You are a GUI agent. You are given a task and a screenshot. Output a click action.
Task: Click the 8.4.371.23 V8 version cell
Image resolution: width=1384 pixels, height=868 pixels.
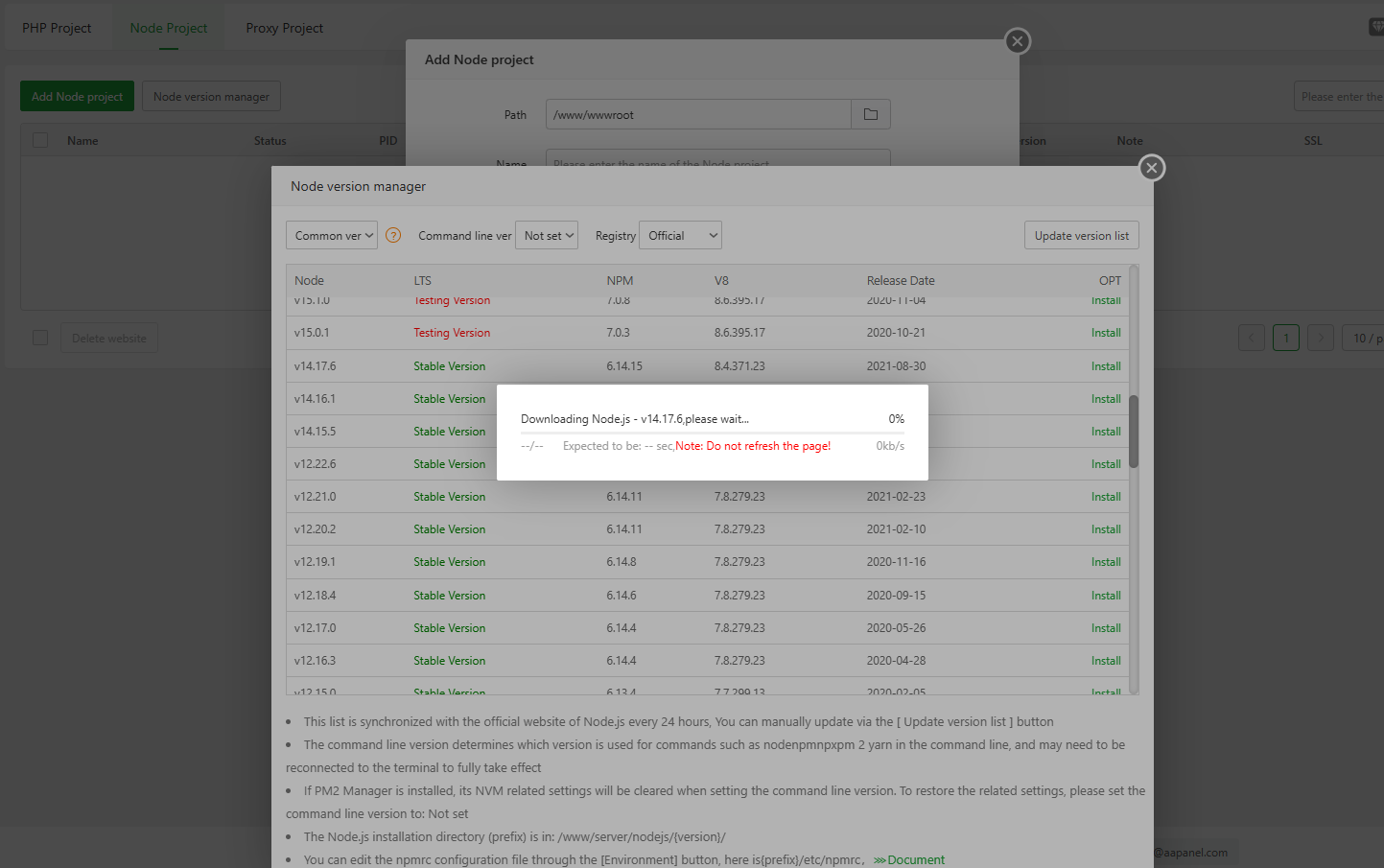[x=739, y=366]
